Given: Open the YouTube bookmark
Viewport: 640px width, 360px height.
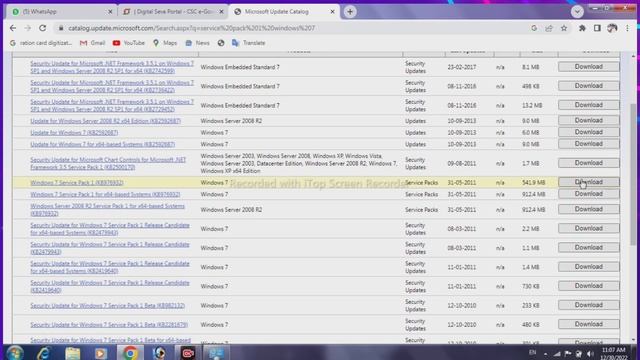Looking at the screenshot, I should pos(129,43).
